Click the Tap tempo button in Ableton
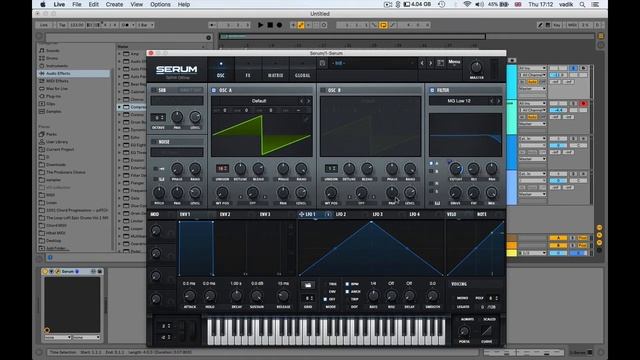640x360 pixels. point(62,25)
